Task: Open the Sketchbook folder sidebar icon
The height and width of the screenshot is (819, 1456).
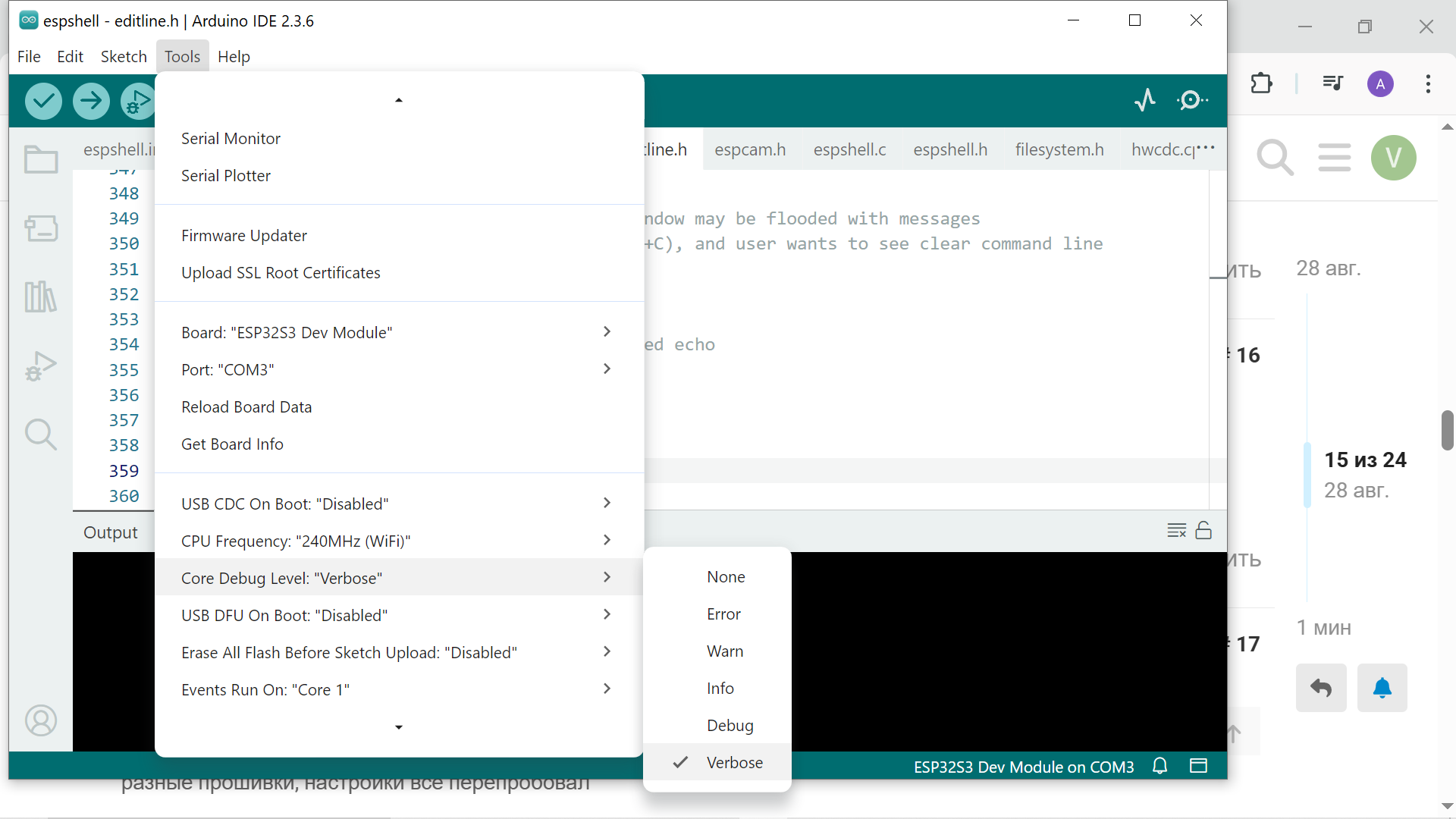Action: coord(41,159)
